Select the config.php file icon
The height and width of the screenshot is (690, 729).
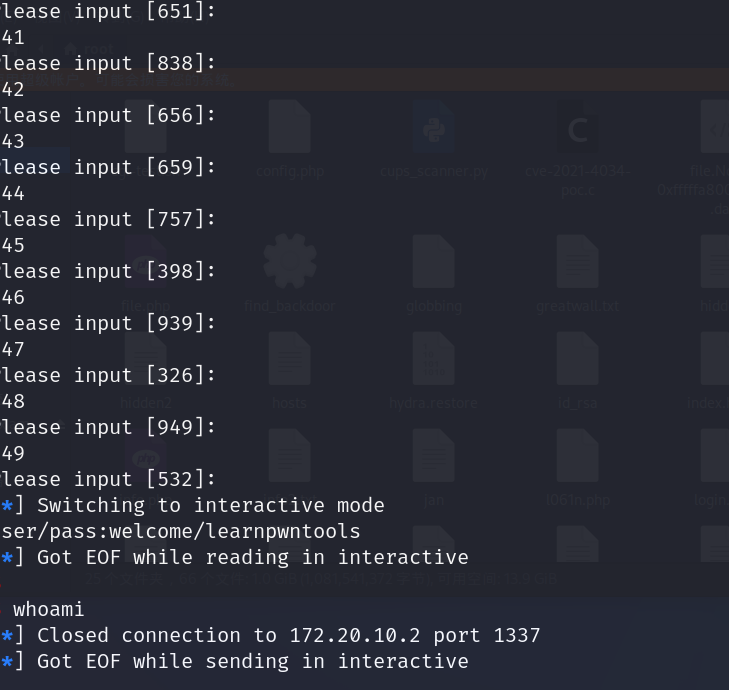click(289, 129)
